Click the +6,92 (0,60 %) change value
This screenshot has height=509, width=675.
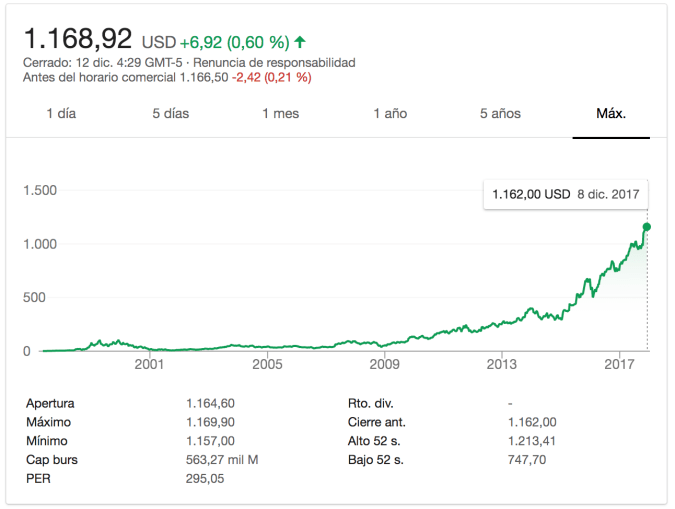tap(235, 42)
